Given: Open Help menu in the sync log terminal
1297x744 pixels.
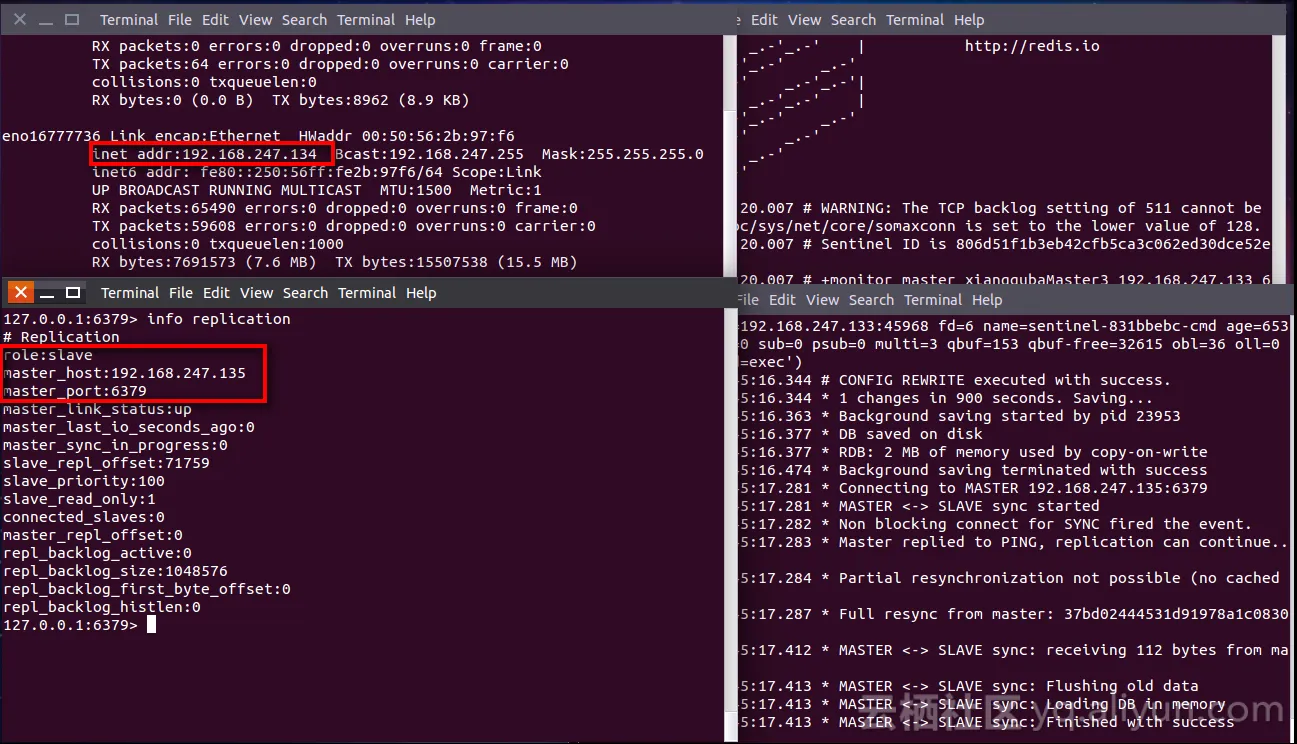Looking at the screenshot, I should [x=987, y=300].
